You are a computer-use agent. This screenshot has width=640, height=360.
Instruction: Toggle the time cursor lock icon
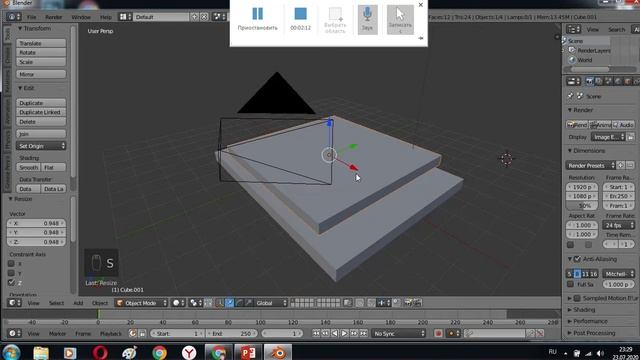pyautogui.click(x=142, y=333)
